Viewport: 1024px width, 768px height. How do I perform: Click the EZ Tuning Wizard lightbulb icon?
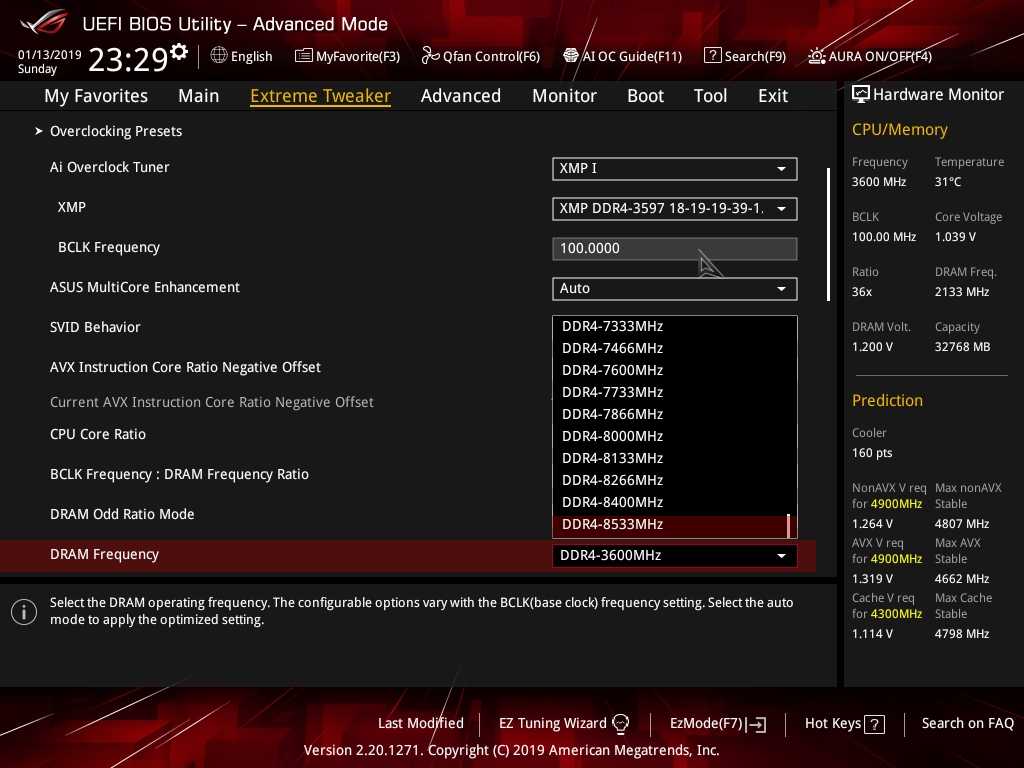coord(620,724)
